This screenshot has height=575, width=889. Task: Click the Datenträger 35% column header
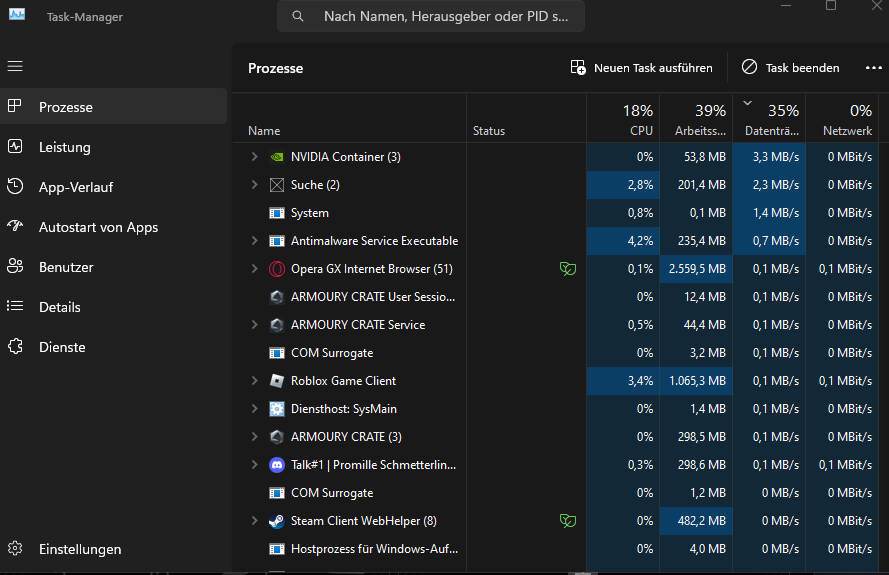point(769,119)
